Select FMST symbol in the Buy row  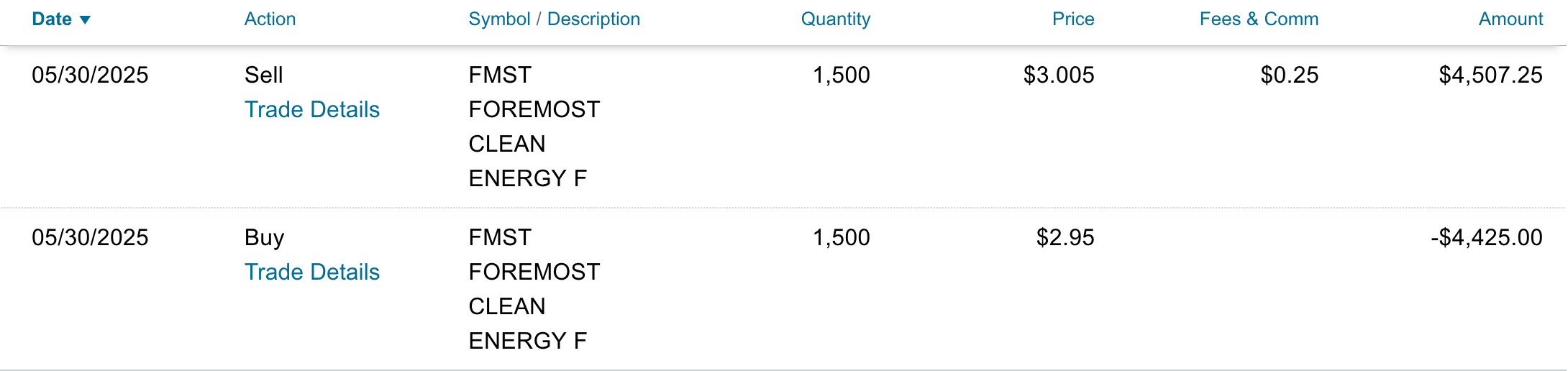tap(500, 237)
